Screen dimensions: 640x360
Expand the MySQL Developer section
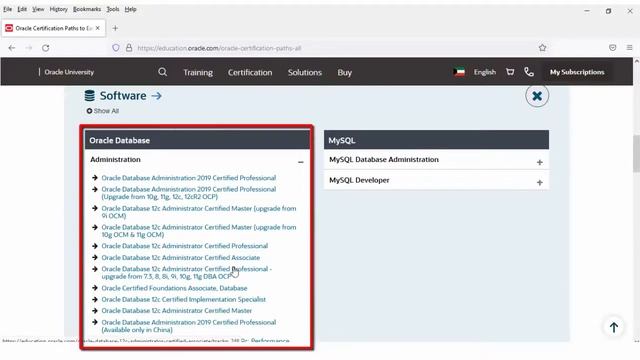click(540, 182)
